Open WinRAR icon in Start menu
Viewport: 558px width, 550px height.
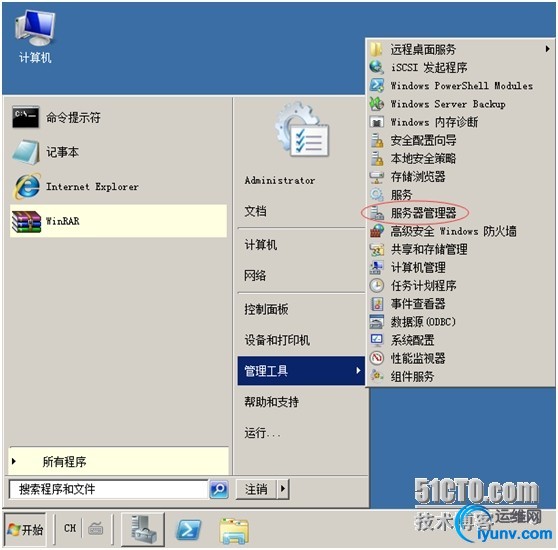point(26,221)
